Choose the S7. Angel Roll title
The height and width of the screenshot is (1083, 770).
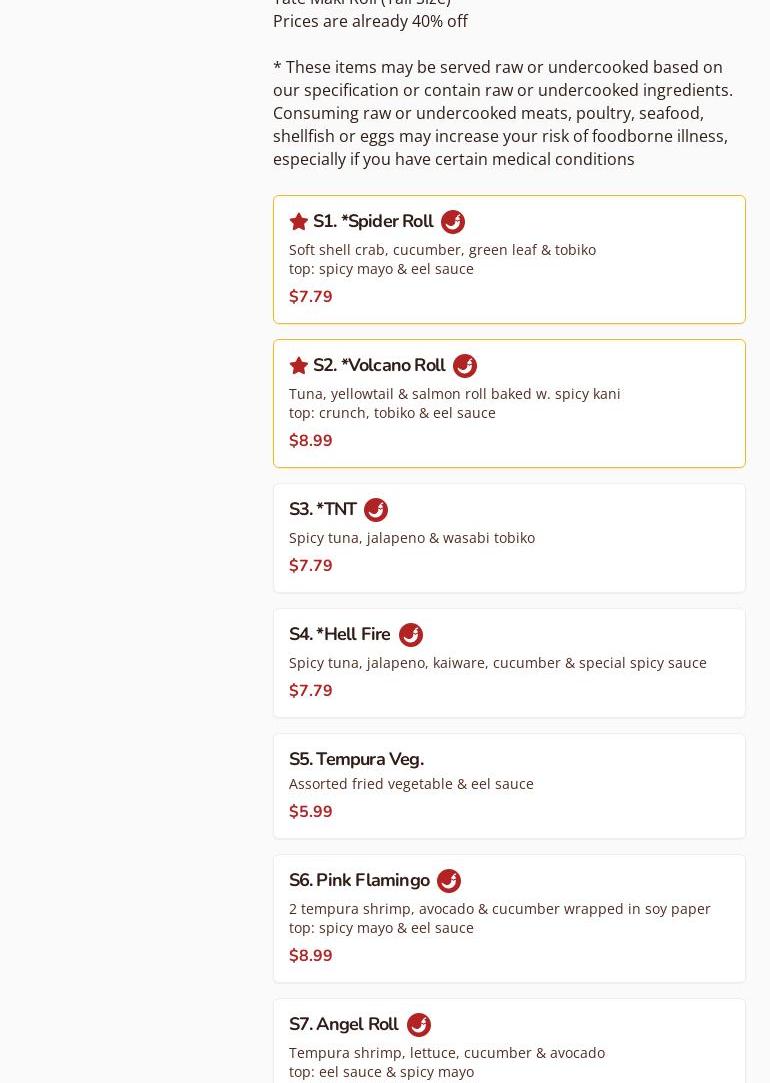point(344,1024)
